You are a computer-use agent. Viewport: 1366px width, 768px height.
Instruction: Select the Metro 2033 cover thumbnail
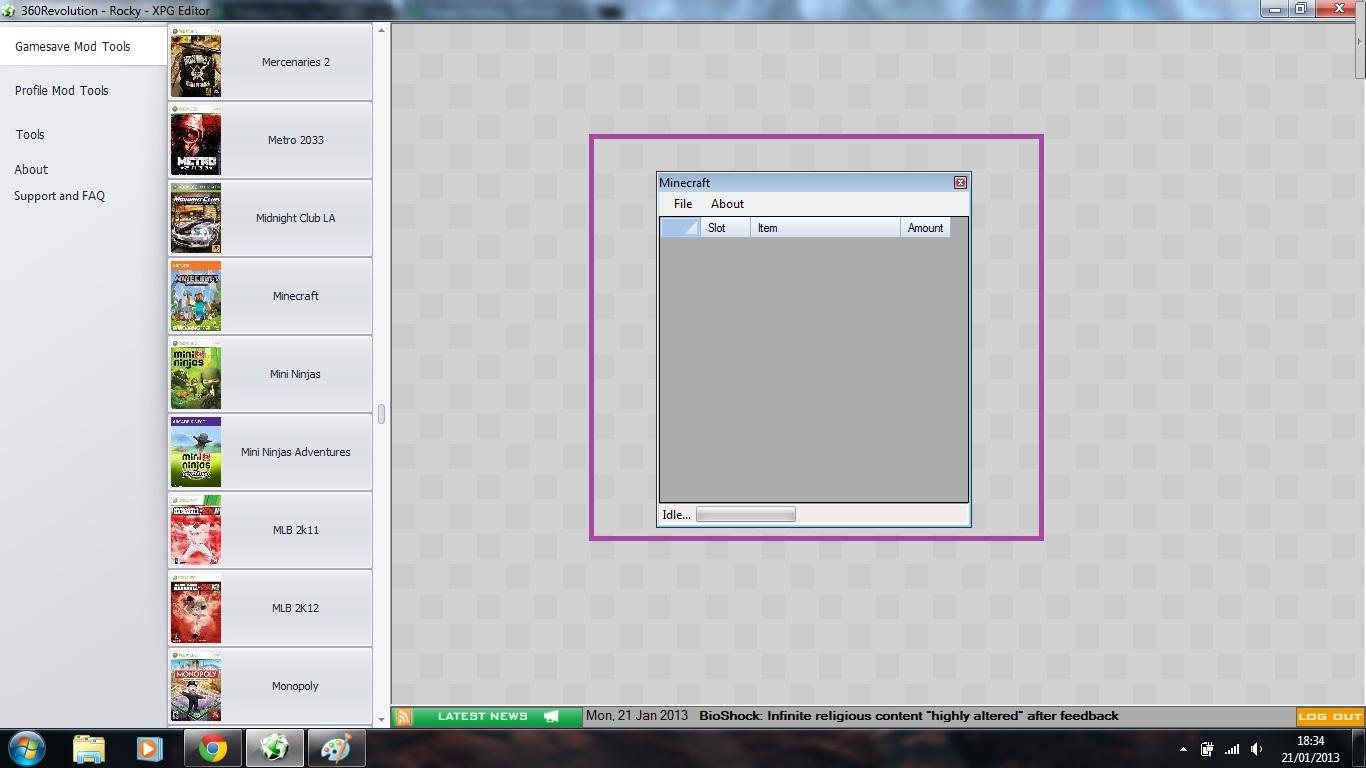[196, 140]
